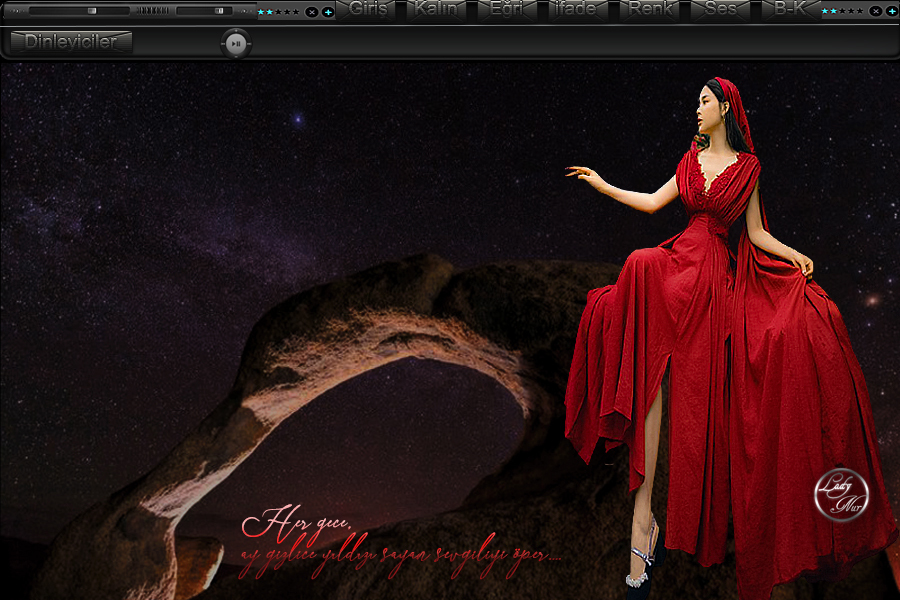Click the X icon left of Giriş
This screenshot has width=900, height=600.
pyautogui.click(x=312, y=12)
